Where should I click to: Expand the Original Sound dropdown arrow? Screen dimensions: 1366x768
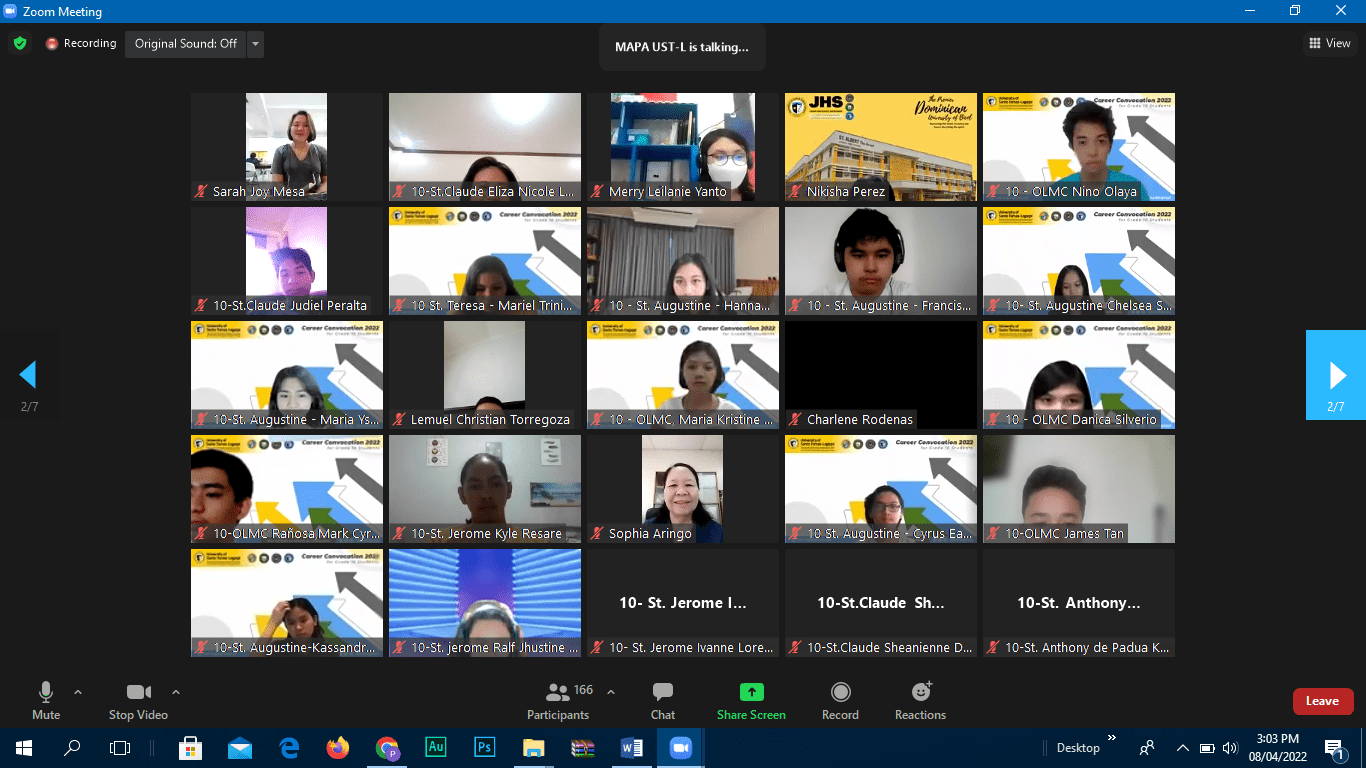coord(256,44)
